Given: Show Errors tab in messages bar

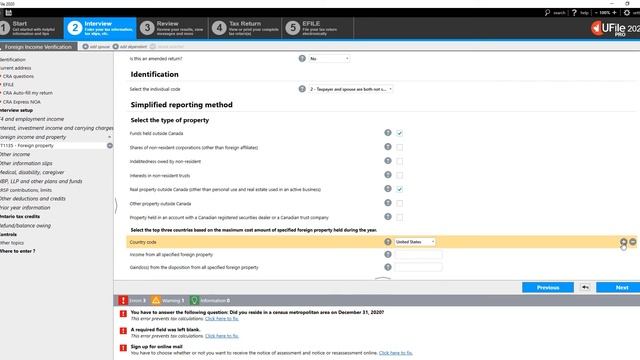Looking at the screenshot, I should tap(133, 300).
